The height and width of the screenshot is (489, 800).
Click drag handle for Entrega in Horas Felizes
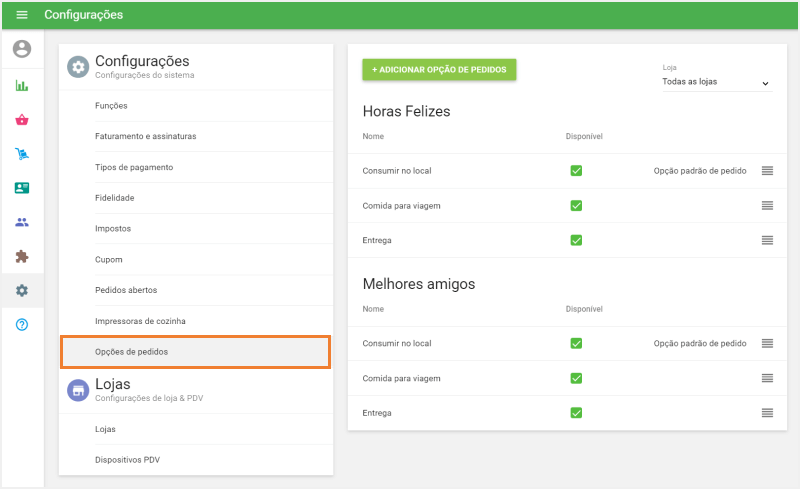[x=767, y=240]
